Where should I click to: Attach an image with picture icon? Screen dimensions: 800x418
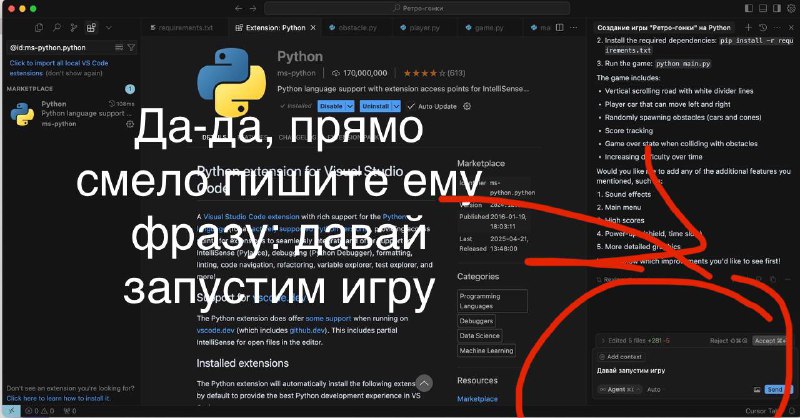tap(757, 389)
